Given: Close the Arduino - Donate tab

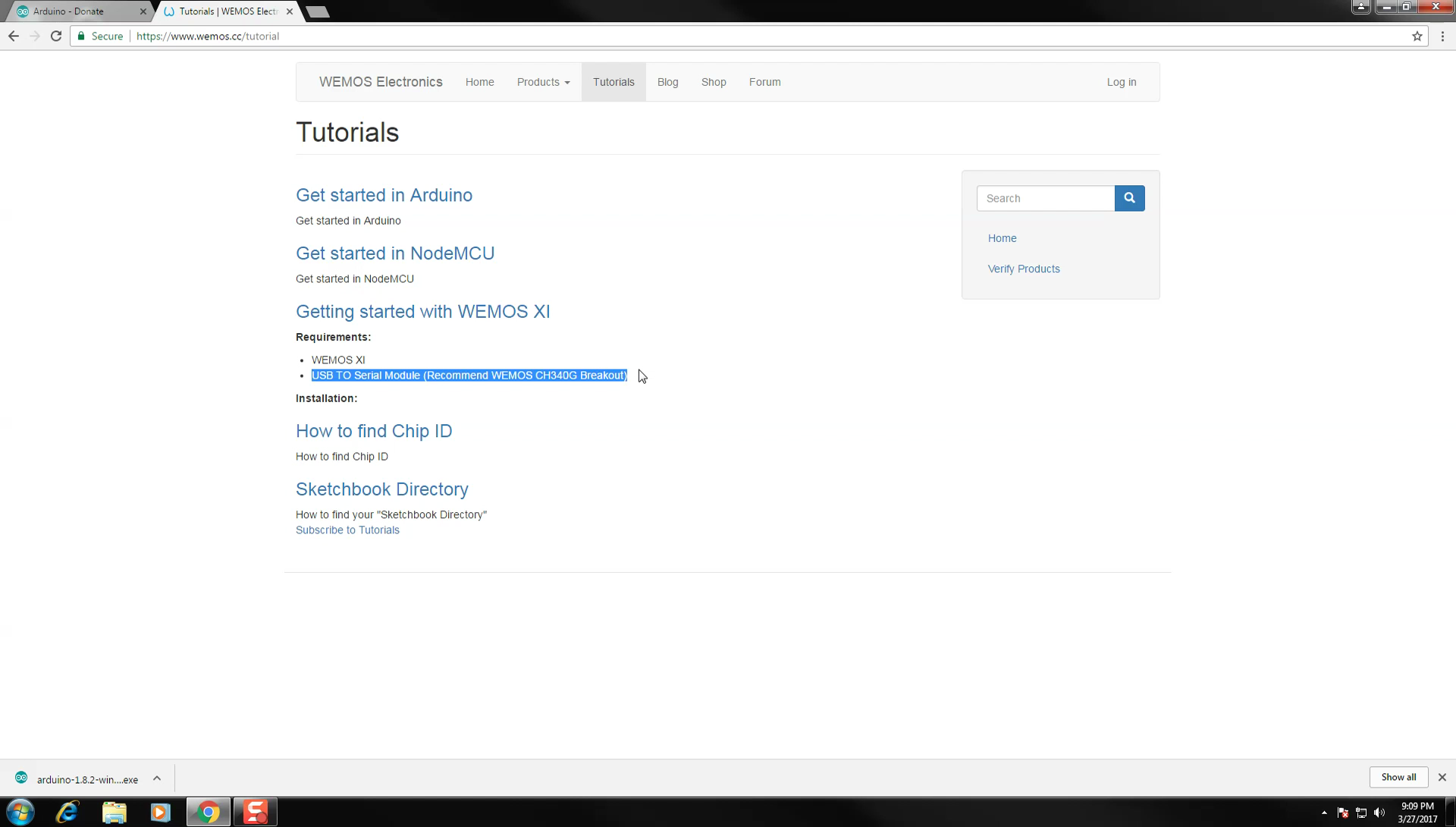Looking at the screenshot, I should point(143,11).
